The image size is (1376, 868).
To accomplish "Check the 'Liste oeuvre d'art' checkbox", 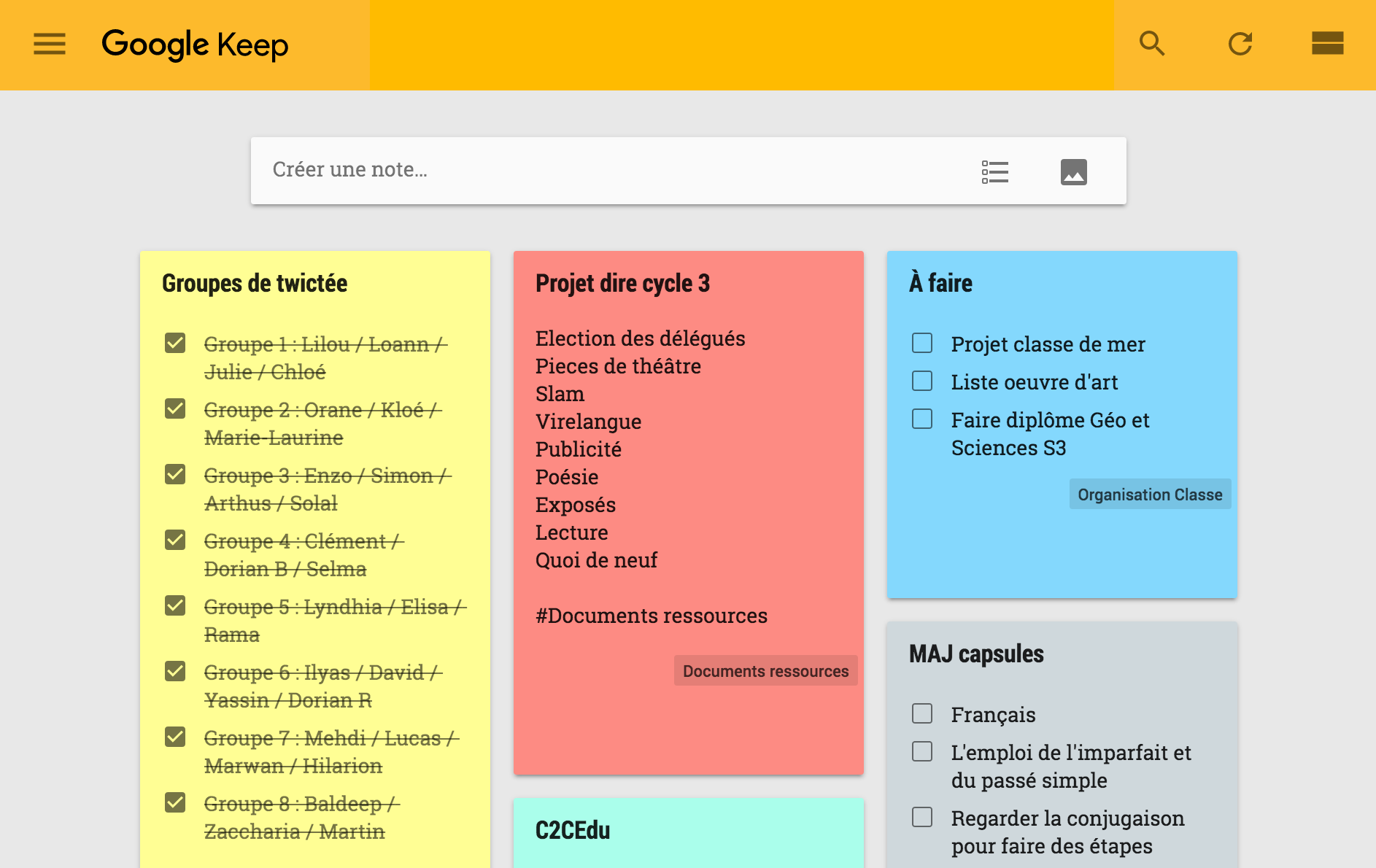I will tap(922, 381).
